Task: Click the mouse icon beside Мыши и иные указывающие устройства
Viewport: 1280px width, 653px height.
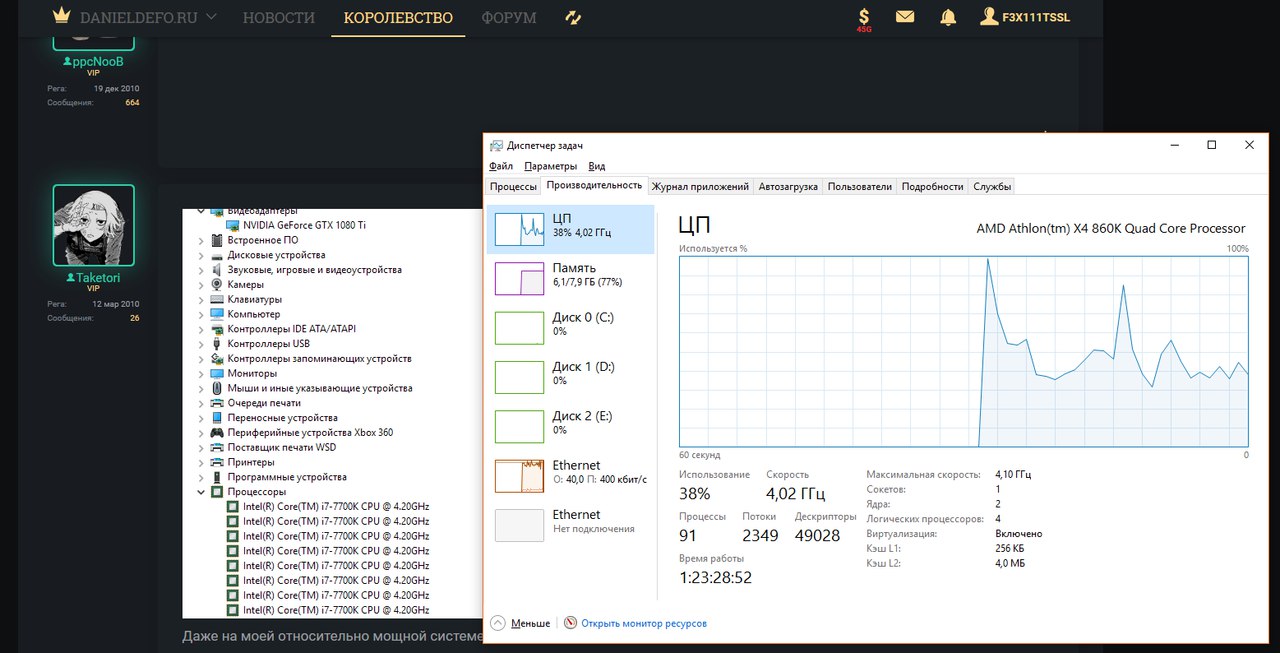Action: pyautogui.click(x=217, y=388)
